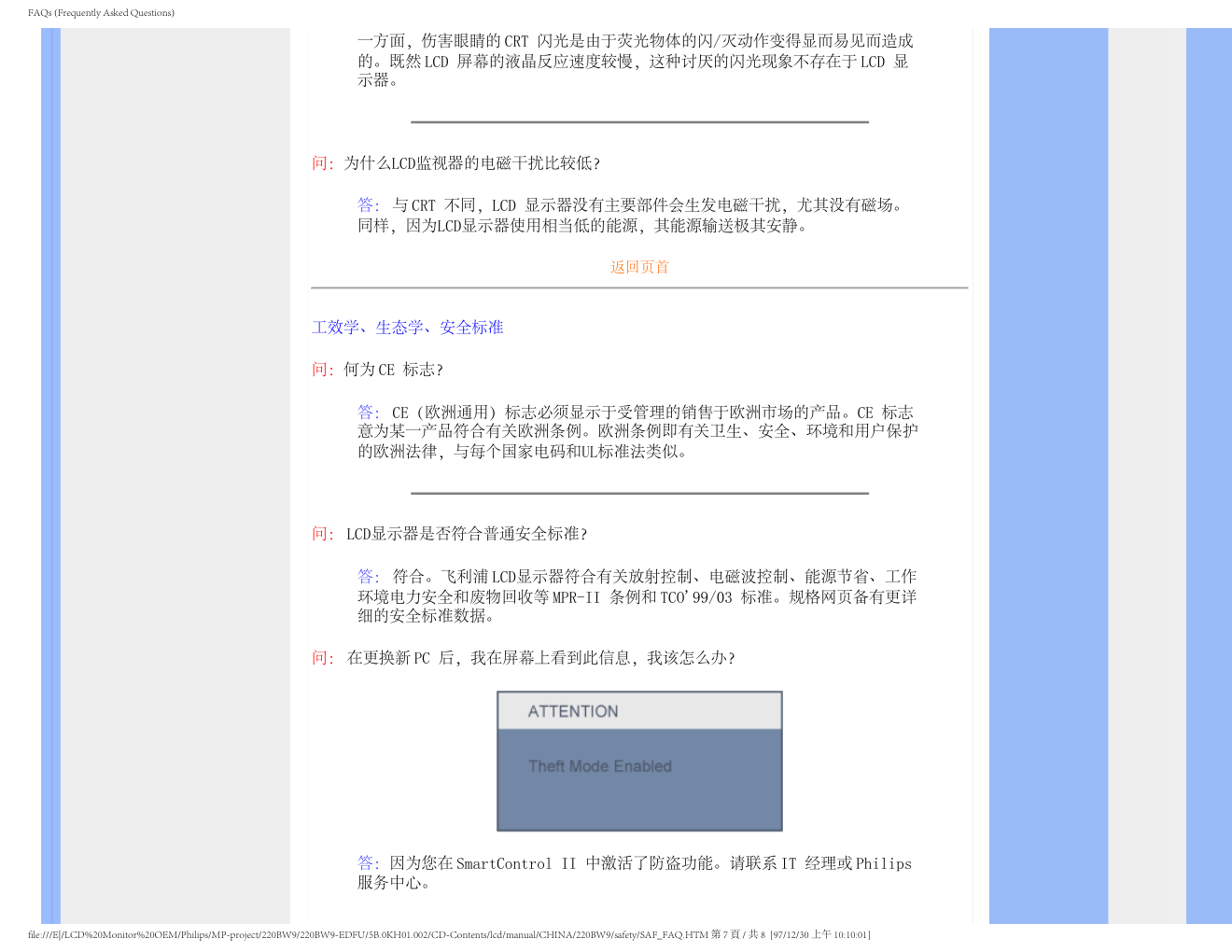
Task: Select question text 何为 CE 标志?
Action: point(393,370)
